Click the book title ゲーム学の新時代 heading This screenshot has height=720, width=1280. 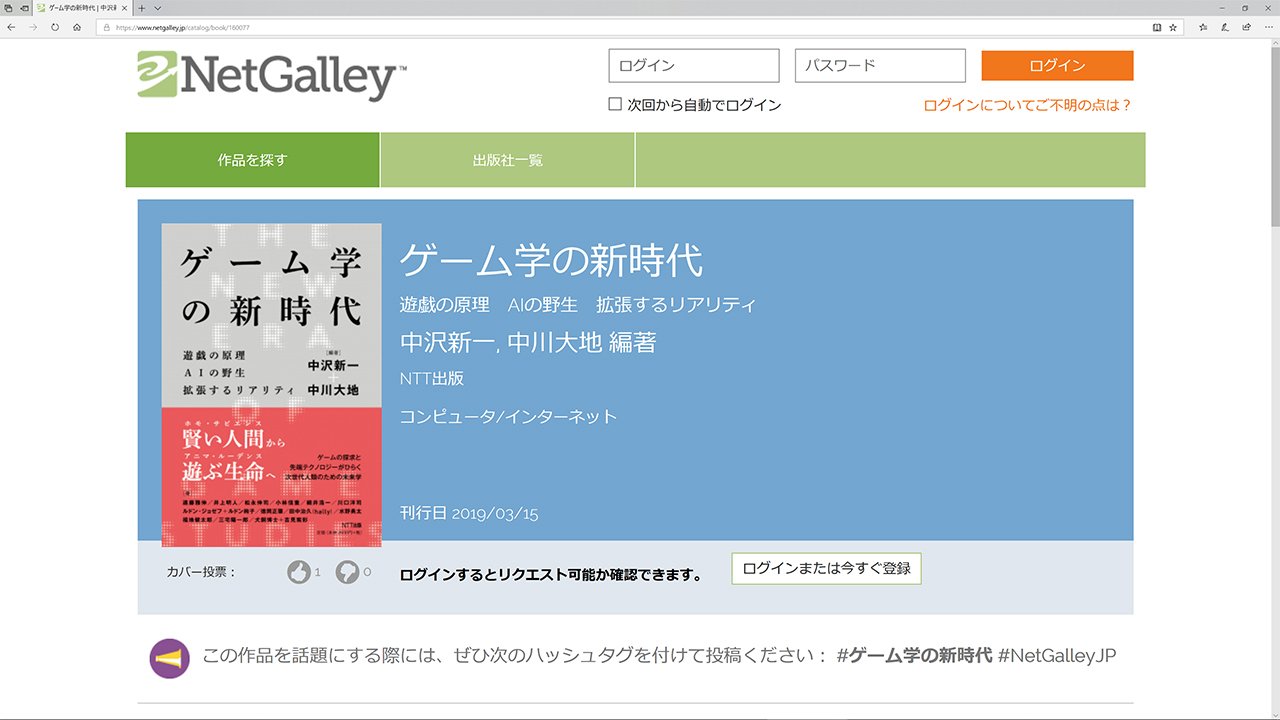pos(551,262)
